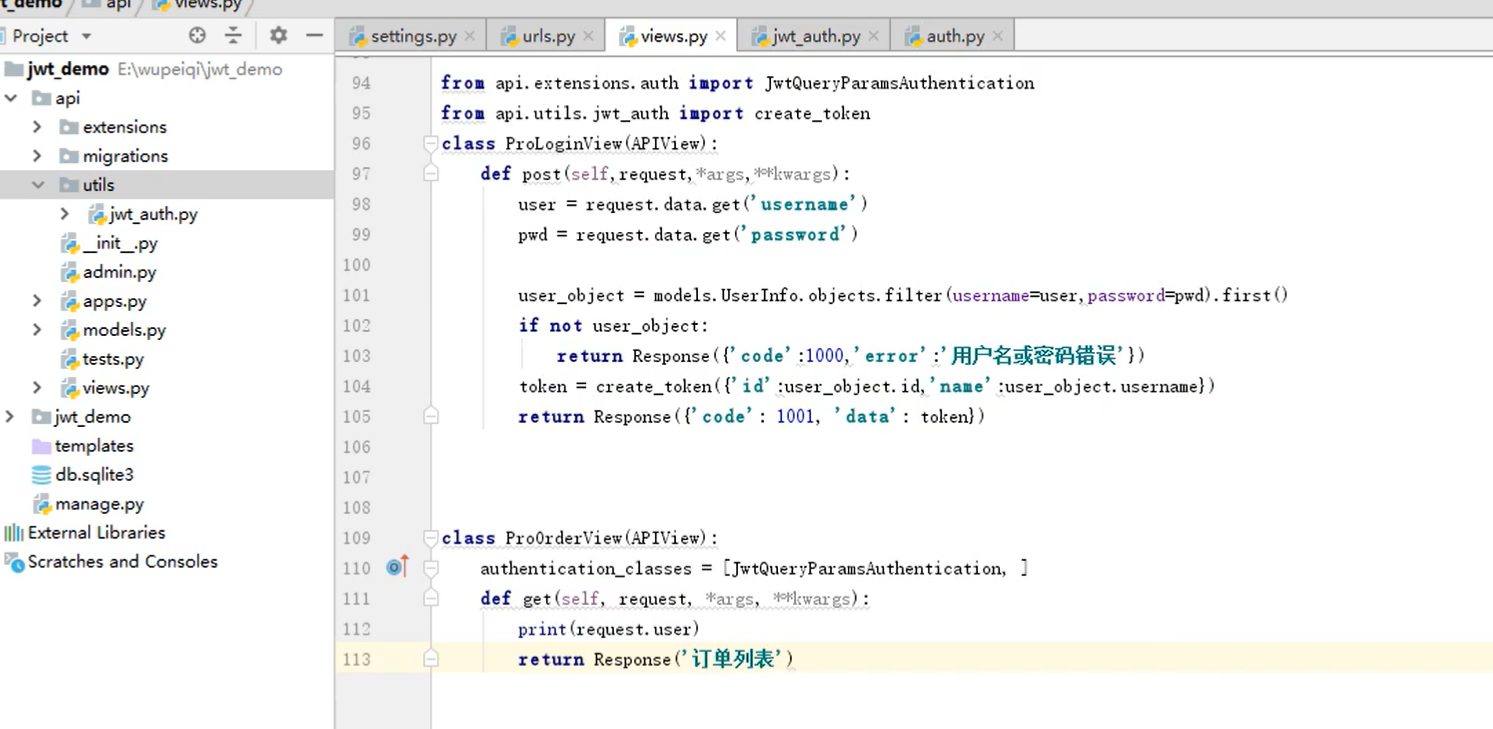Open Scratches and Consoles
This screenshot has width=1493, height=729.
click(122, 562)
